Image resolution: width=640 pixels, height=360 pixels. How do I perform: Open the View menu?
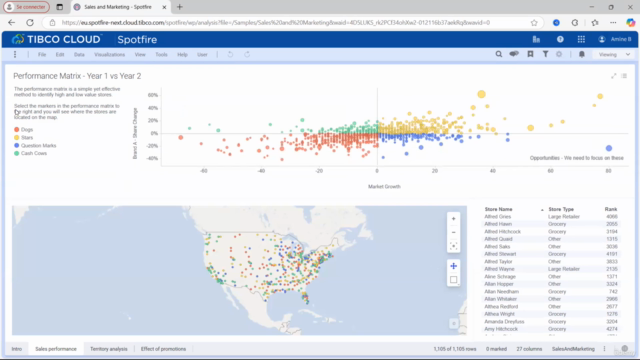[x=140, y=54]
